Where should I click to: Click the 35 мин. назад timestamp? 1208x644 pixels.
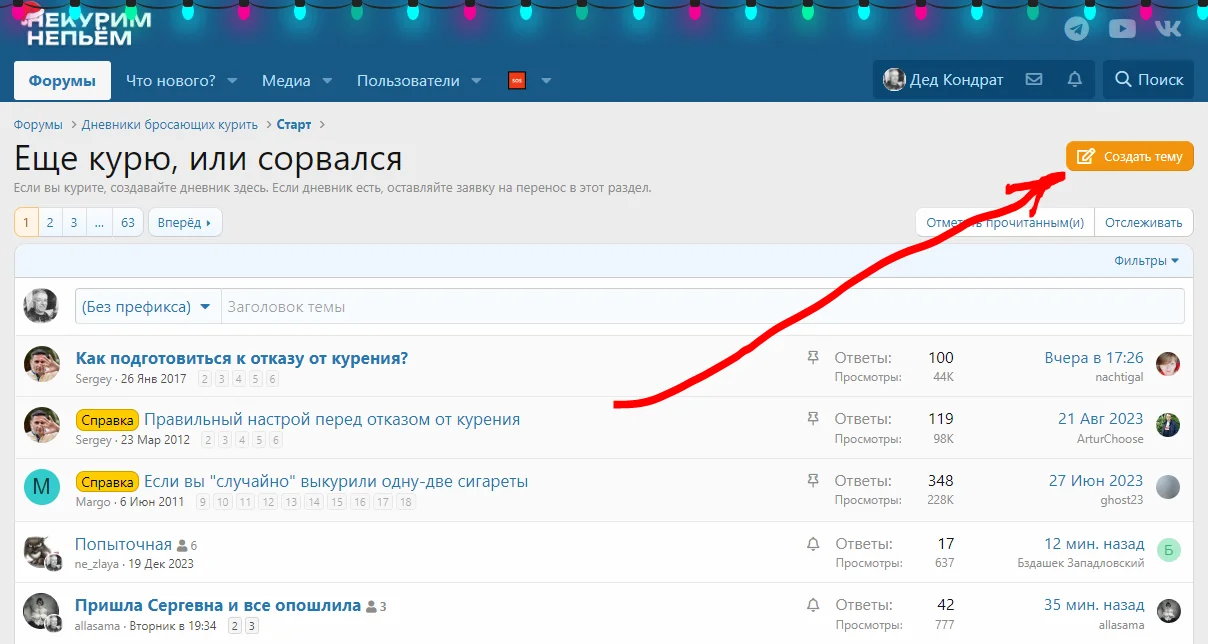(x=1094, y=604)
